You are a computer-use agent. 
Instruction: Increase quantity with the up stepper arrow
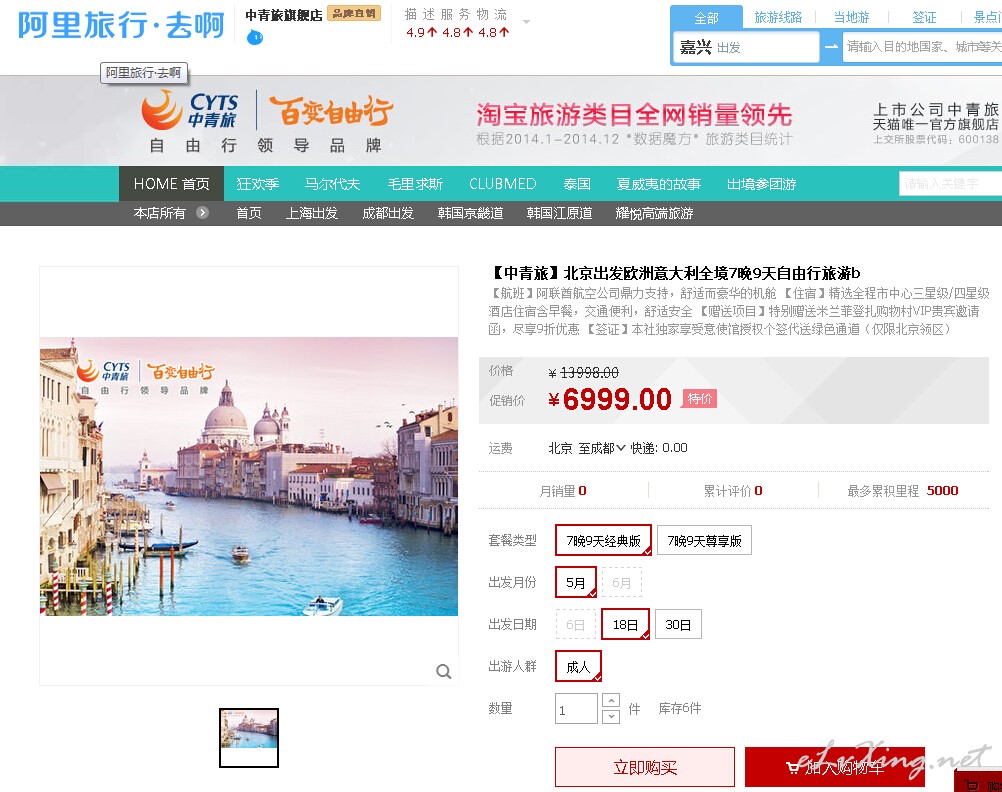point(611,700)
